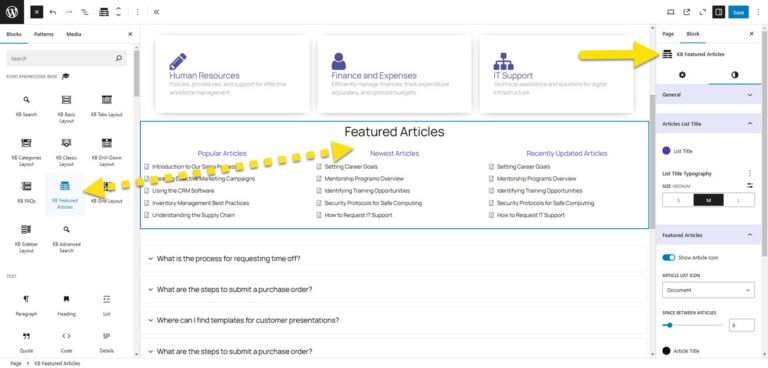Screen dimensions: 768x368
Task: Open List Title Typography options menu
Action: pos(749,173)
